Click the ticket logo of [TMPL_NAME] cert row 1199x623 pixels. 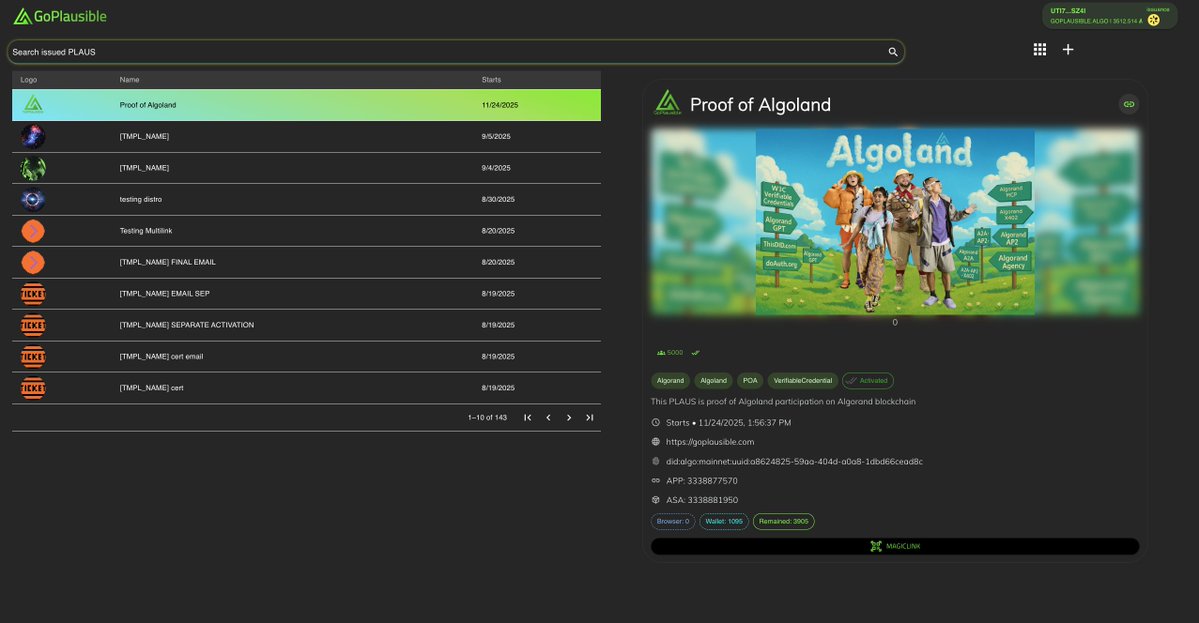33,388
